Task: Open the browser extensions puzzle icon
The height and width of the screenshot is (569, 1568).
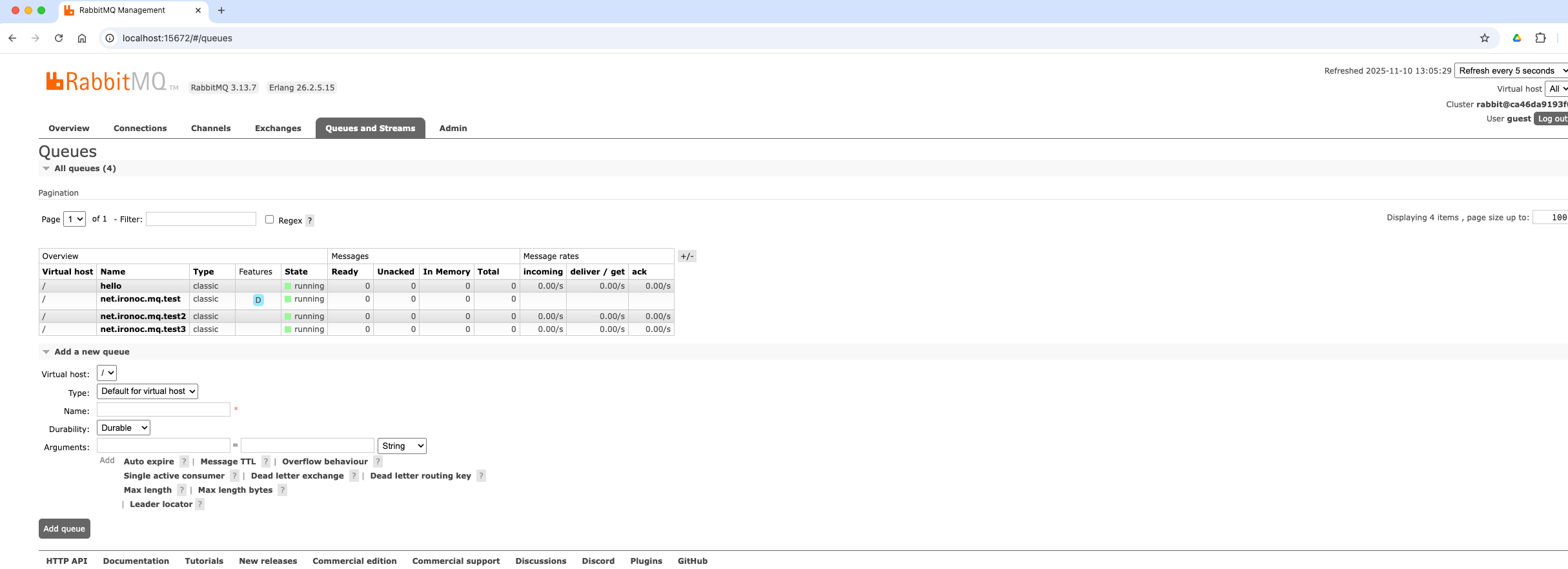Action: (1540, 38)
